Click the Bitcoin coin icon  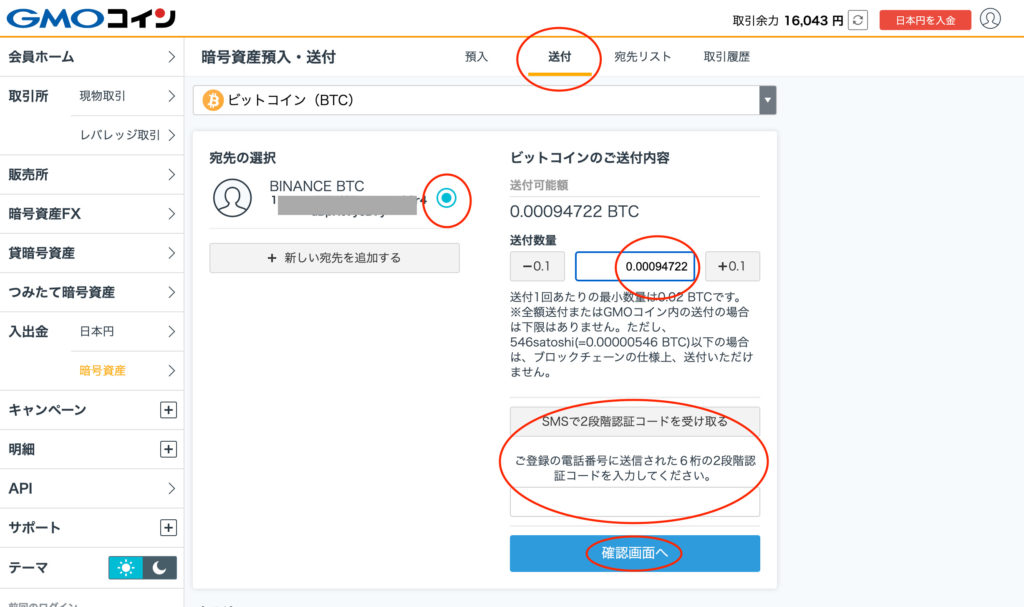pos(213,100)
